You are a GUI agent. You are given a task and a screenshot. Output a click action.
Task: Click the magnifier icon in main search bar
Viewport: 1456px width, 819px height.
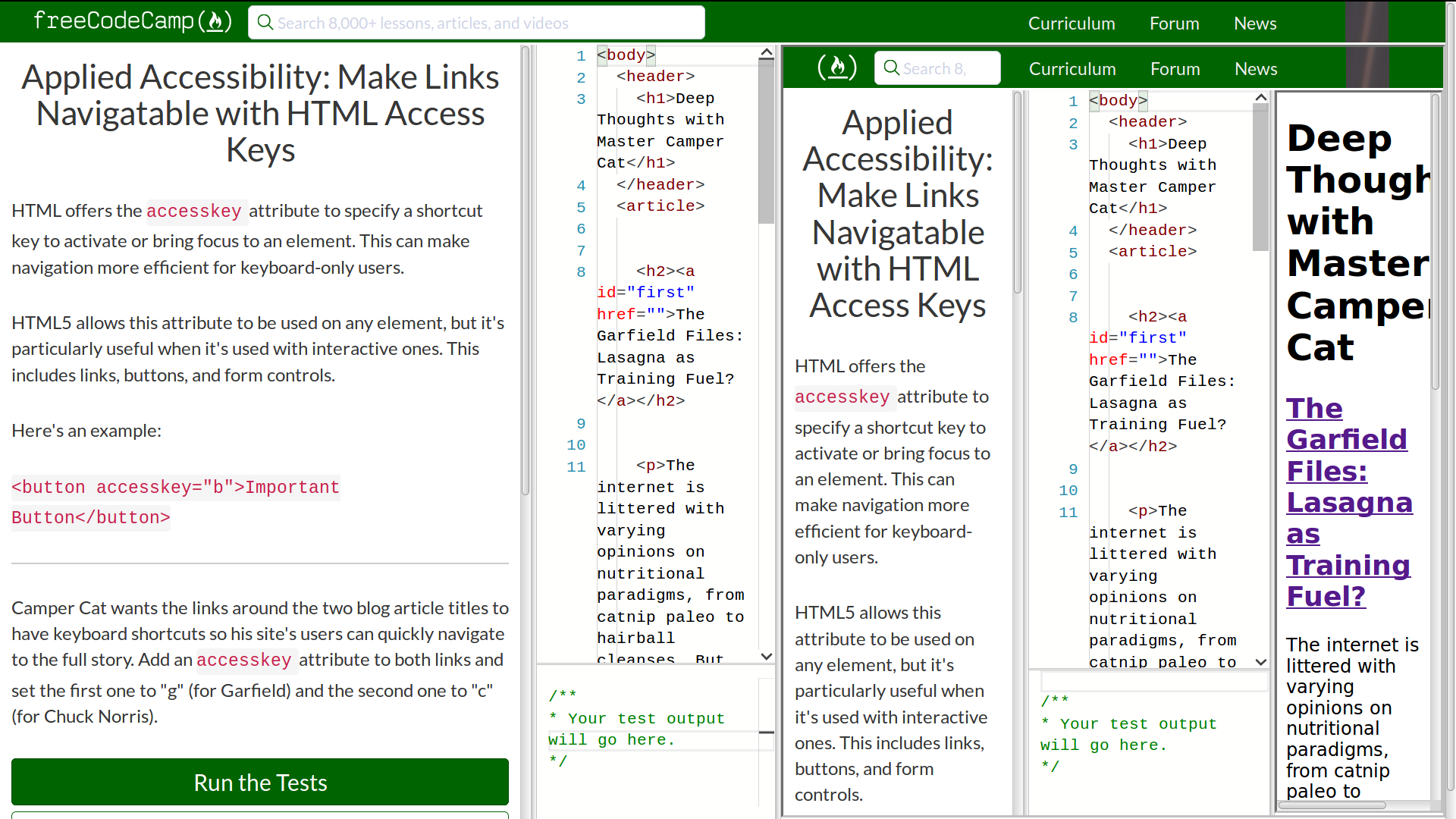265,23
